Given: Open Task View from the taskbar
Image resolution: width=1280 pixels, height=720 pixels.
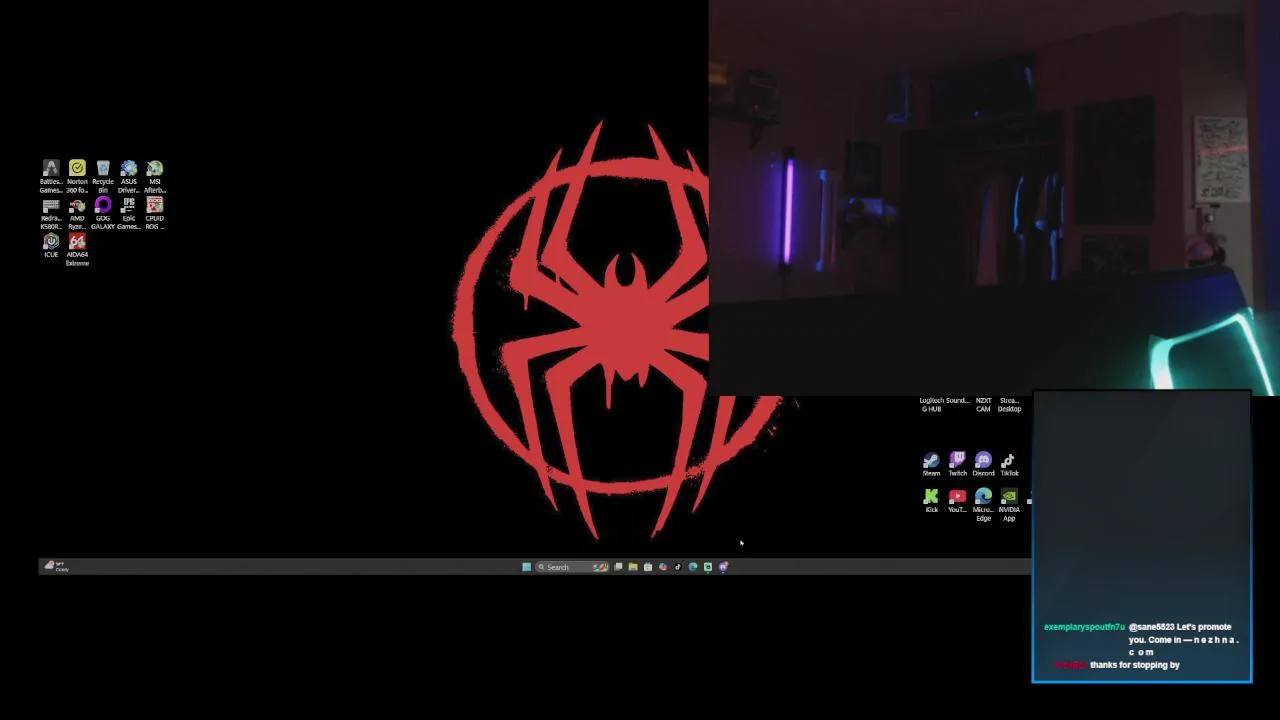Looking at the screenshot, I should pyautogui.click(x=618, y=567).
